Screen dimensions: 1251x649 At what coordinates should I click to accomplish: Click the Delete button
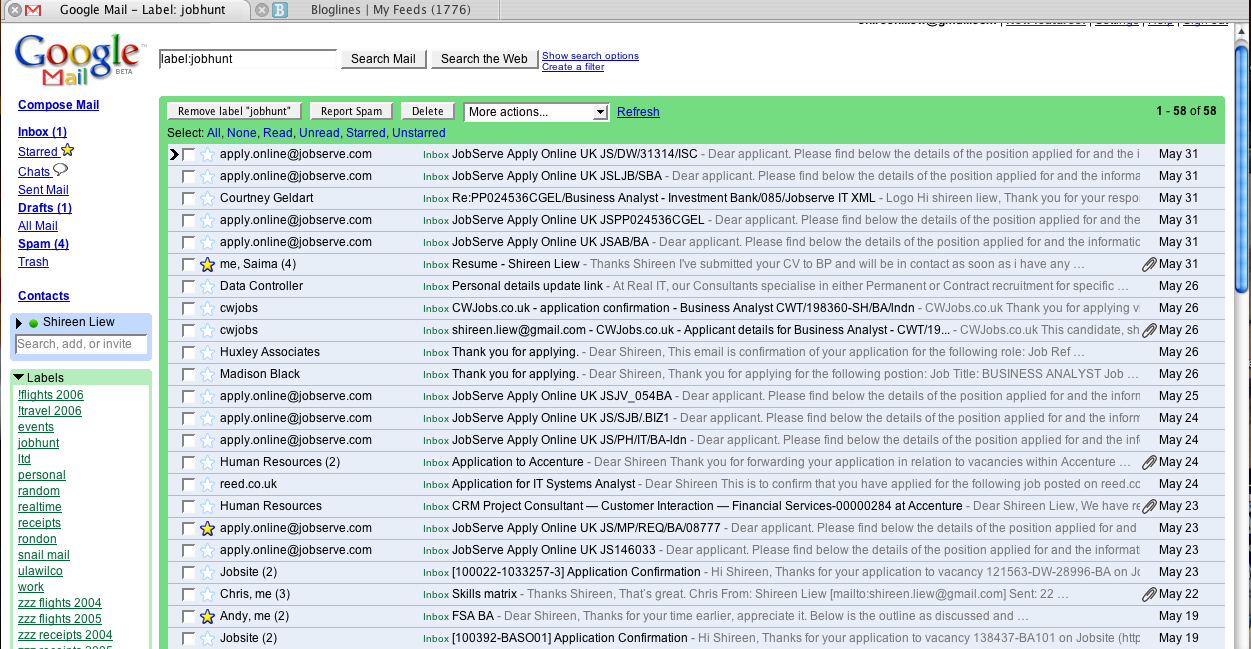click(427, 112)
